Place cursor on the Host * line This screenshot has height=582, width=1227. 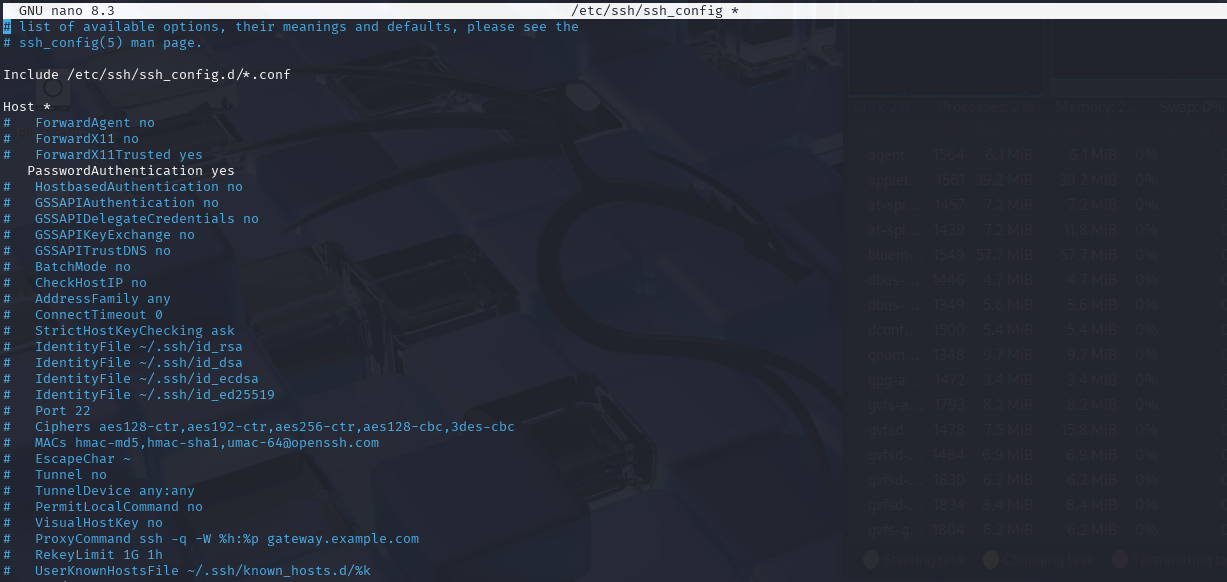(27, 107)
